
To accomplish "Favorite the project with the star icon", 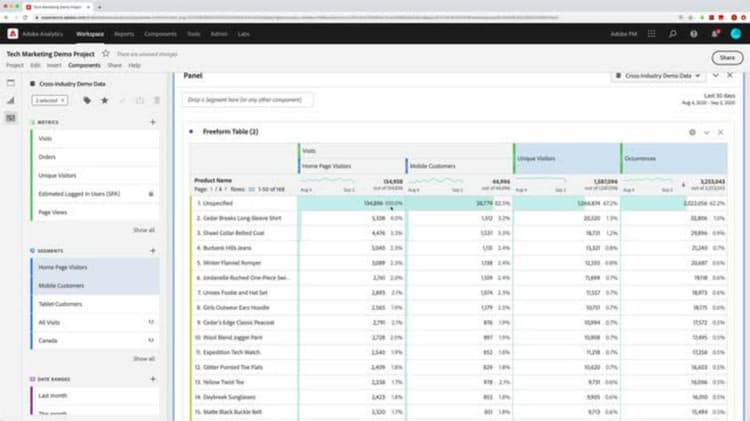I will 106,54.
